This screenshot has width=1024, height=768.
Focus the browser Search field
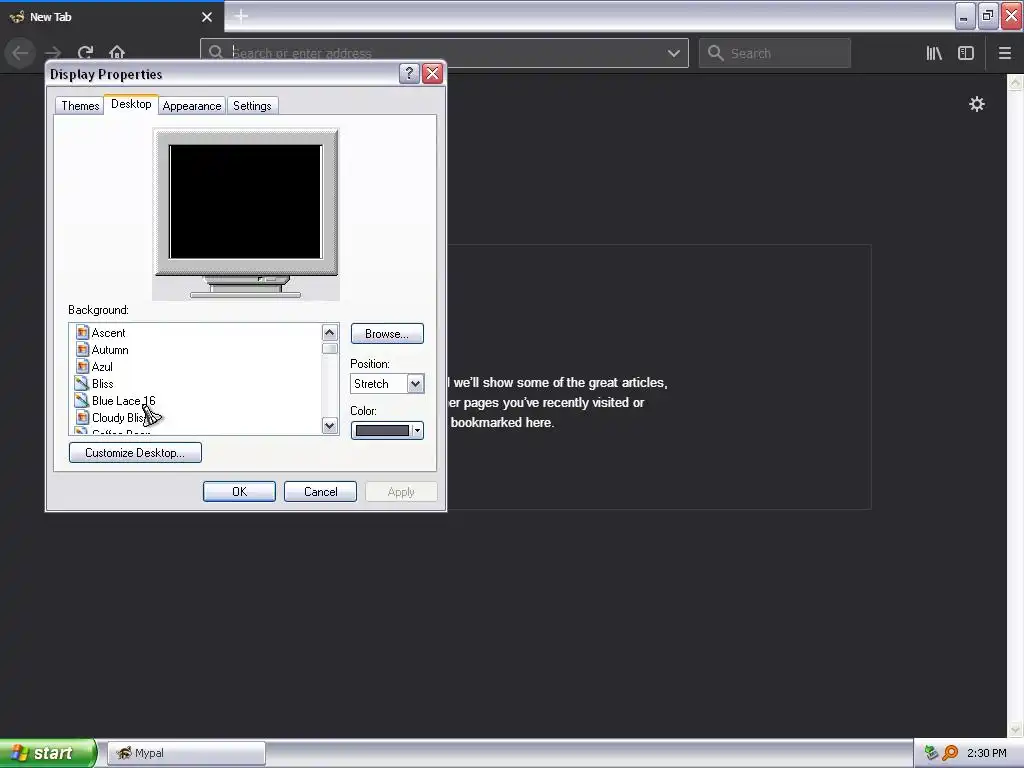click(x=775, y=53)
